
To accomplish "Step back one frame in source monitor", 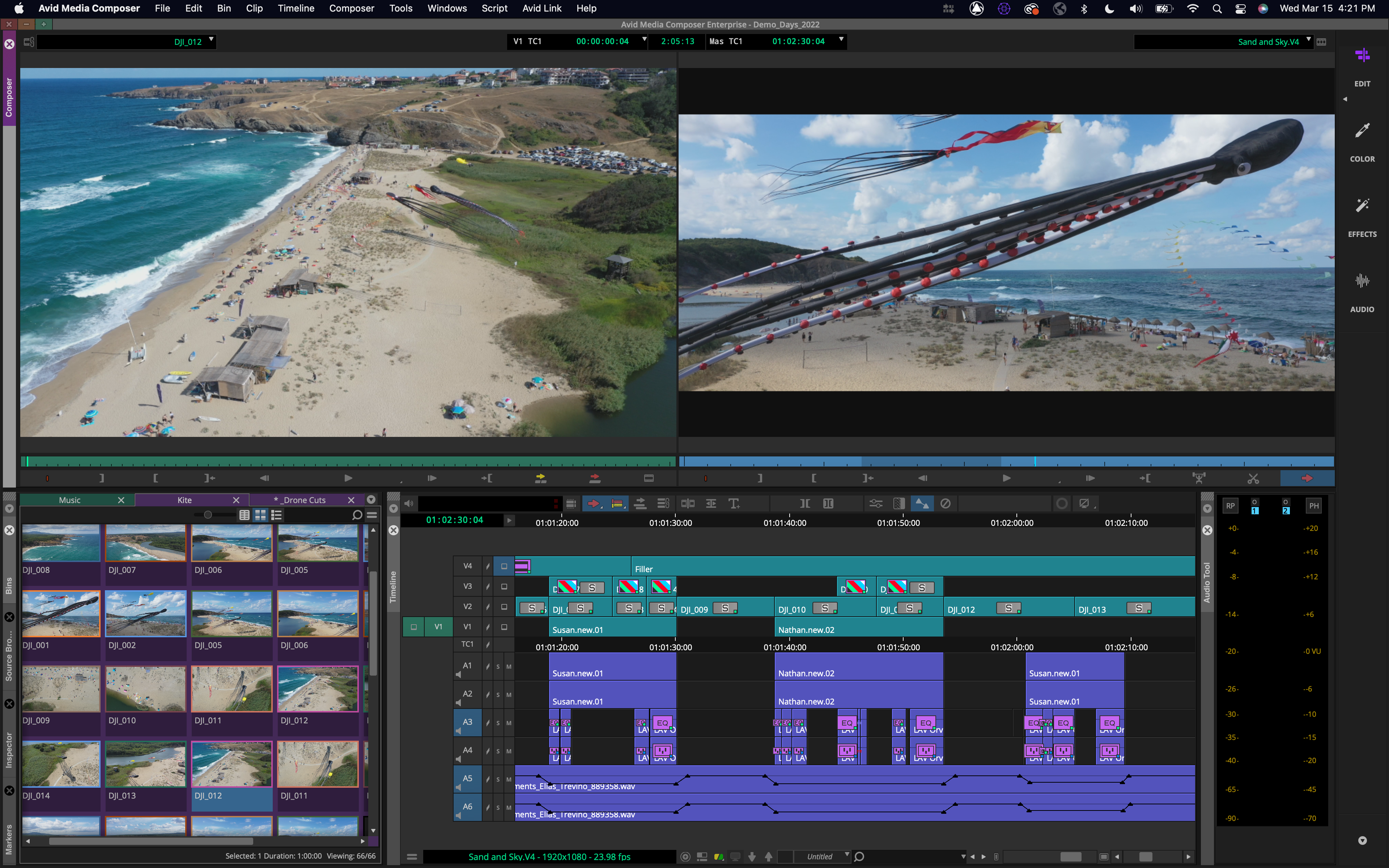I will pyautogui.click(x=265, y=478).
